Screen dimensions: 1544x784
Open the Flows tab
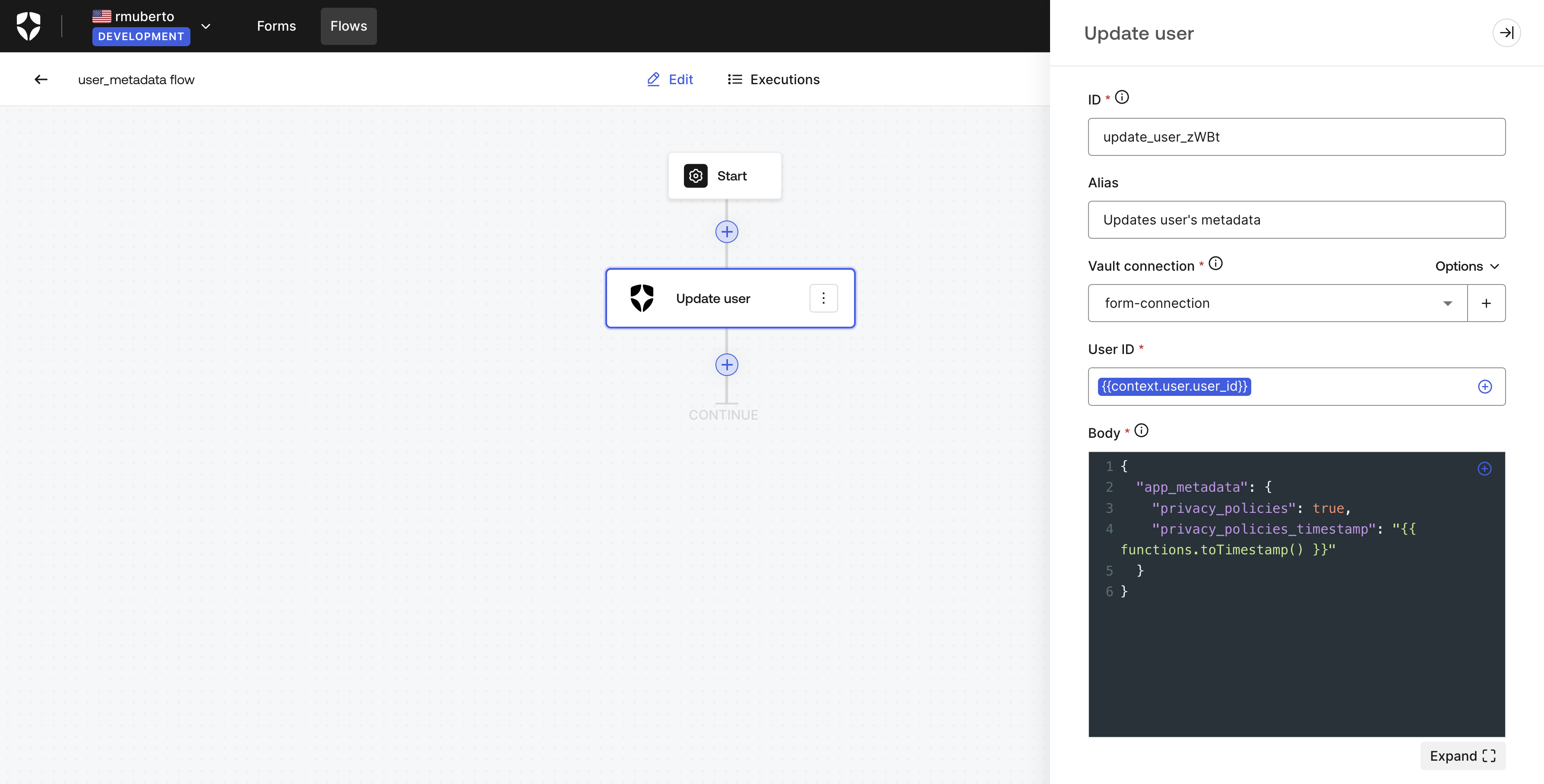[348, 26]
